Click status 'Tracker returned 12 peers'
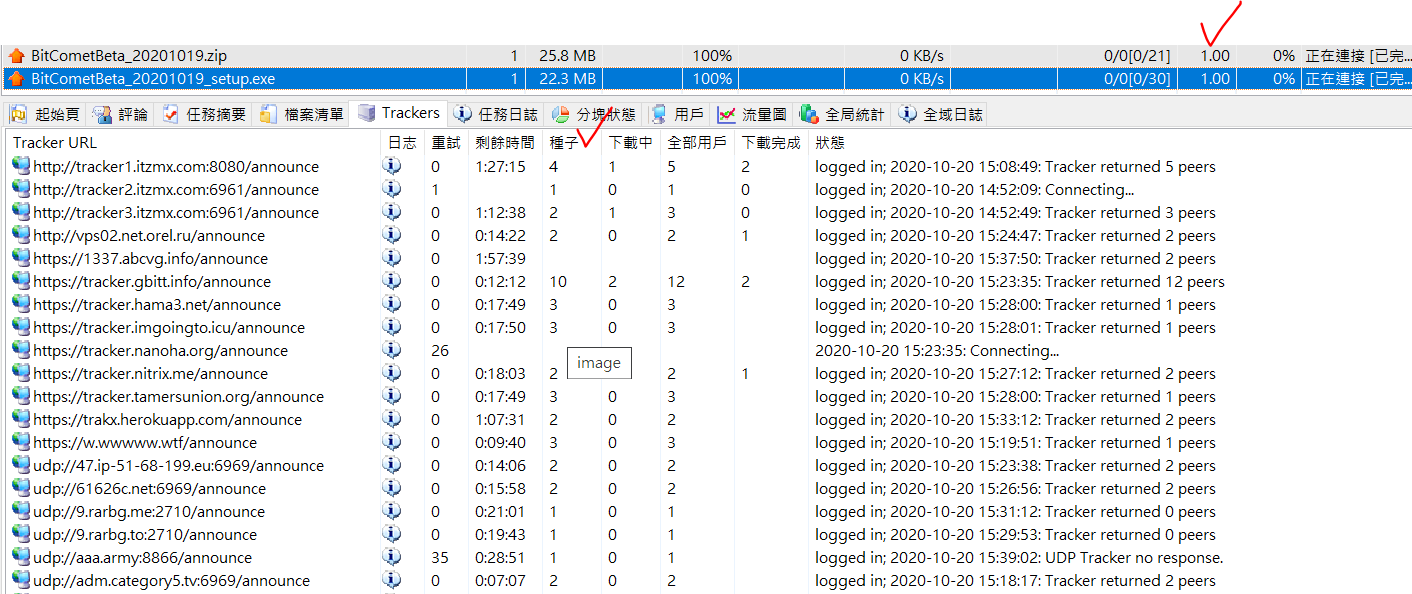Image resolution: width=1412 pixels, height=594 pixels. coord(1135,282)
